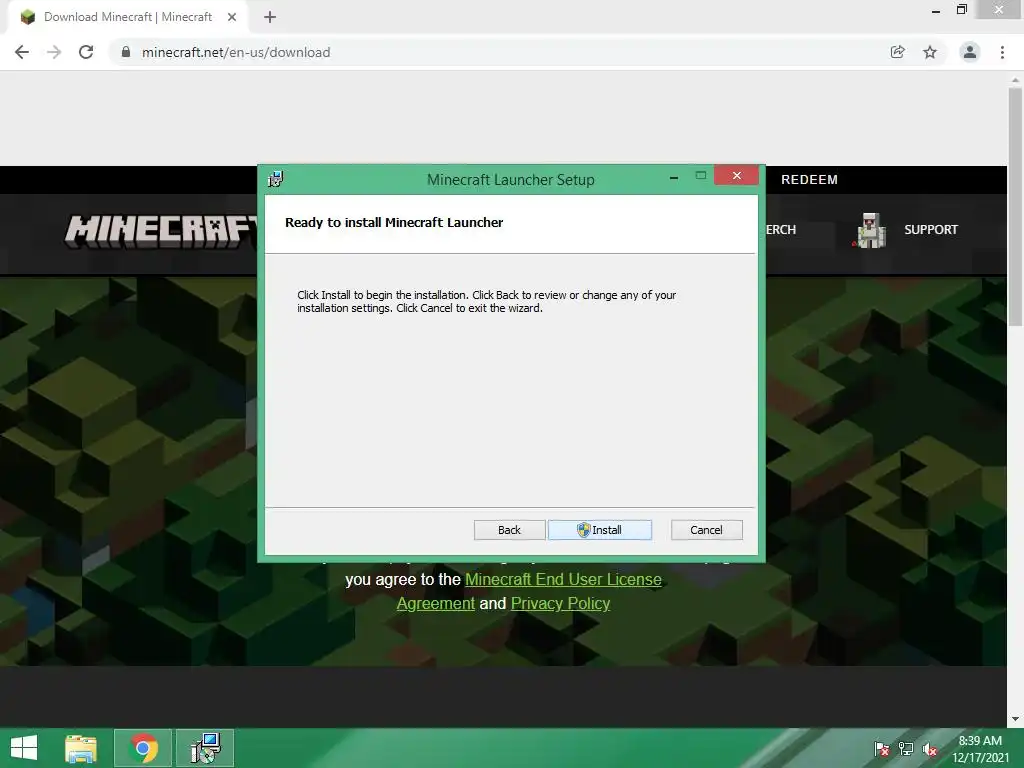This screenshot has height=768, width=1024.
Task: Cancel the Minecraft Launcher setup
Action: click(707, 530)
